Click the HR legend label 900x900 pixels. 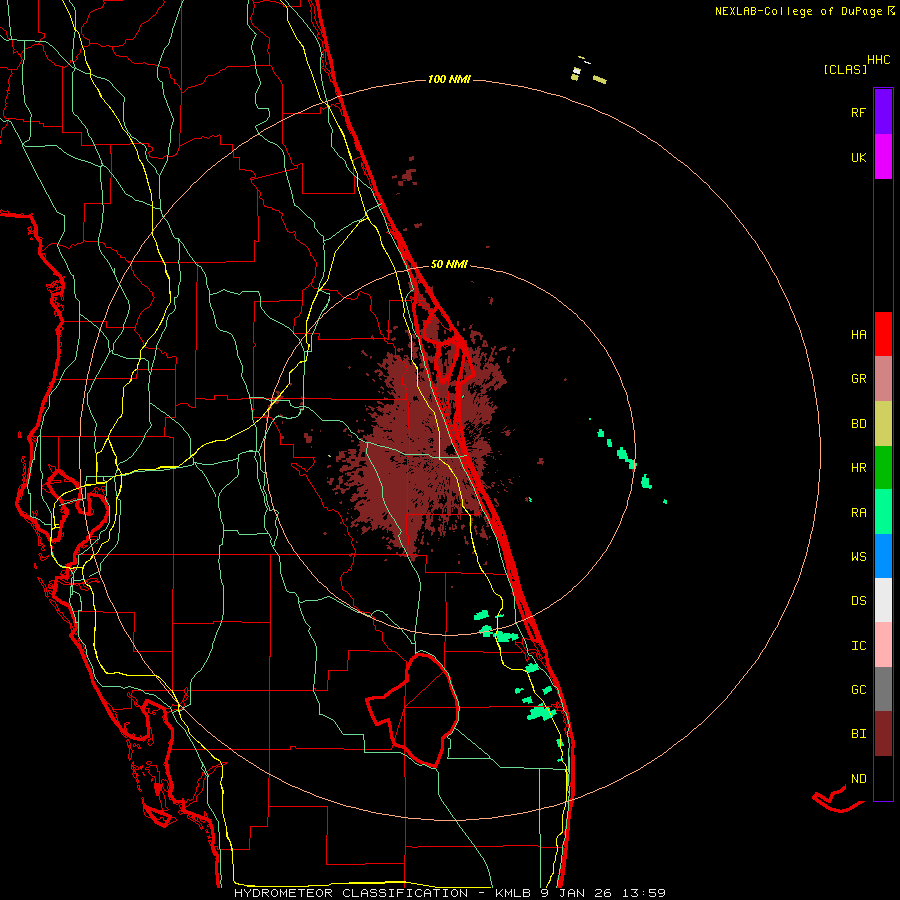pos(858,468)
